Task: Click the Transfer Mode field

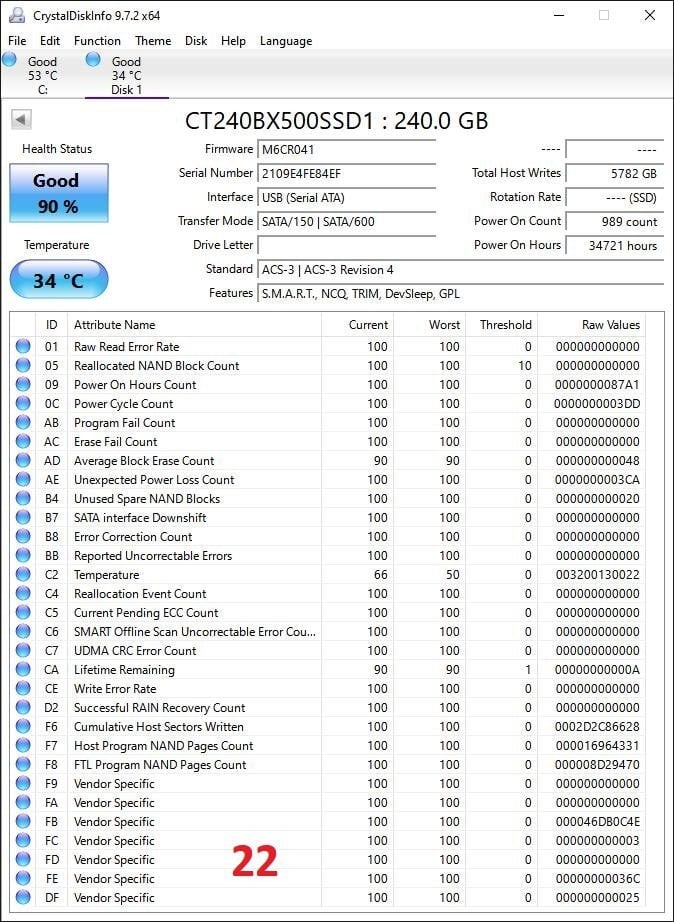Action: [346, 222]
